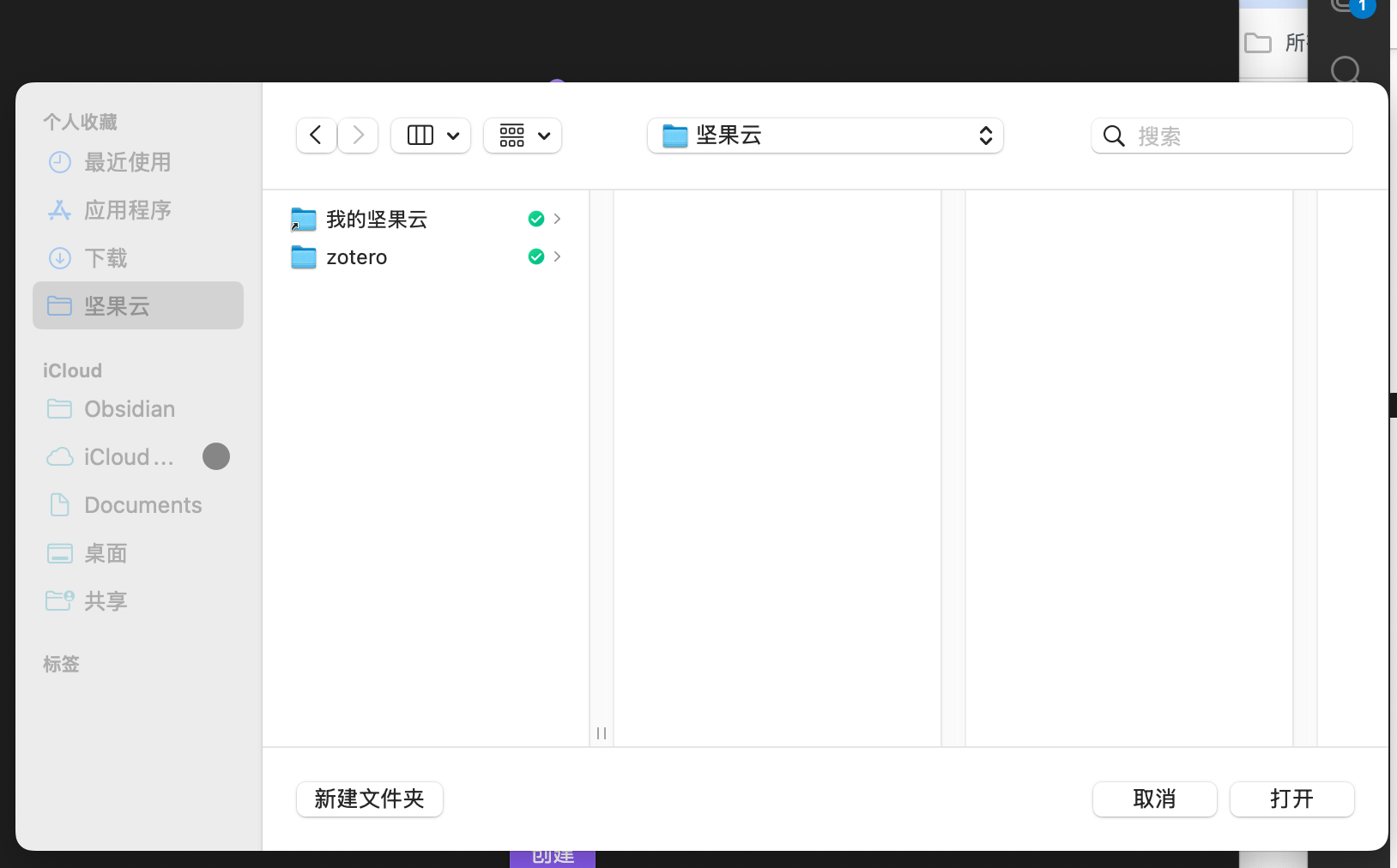Screen dimensions: 1397x868
Task: Create a folder with 新建文件夹
Action: point(369,799)
